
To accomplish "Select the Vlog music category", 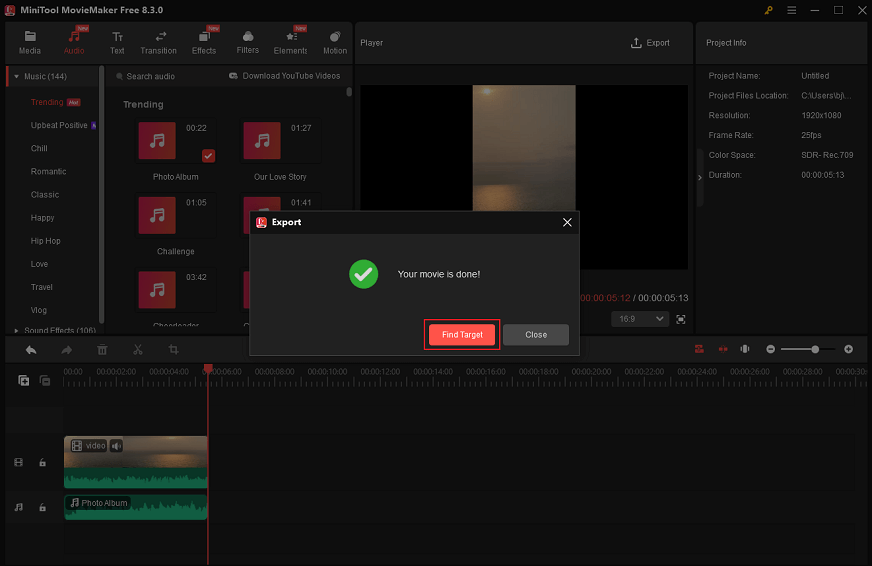I will point(39,310).
